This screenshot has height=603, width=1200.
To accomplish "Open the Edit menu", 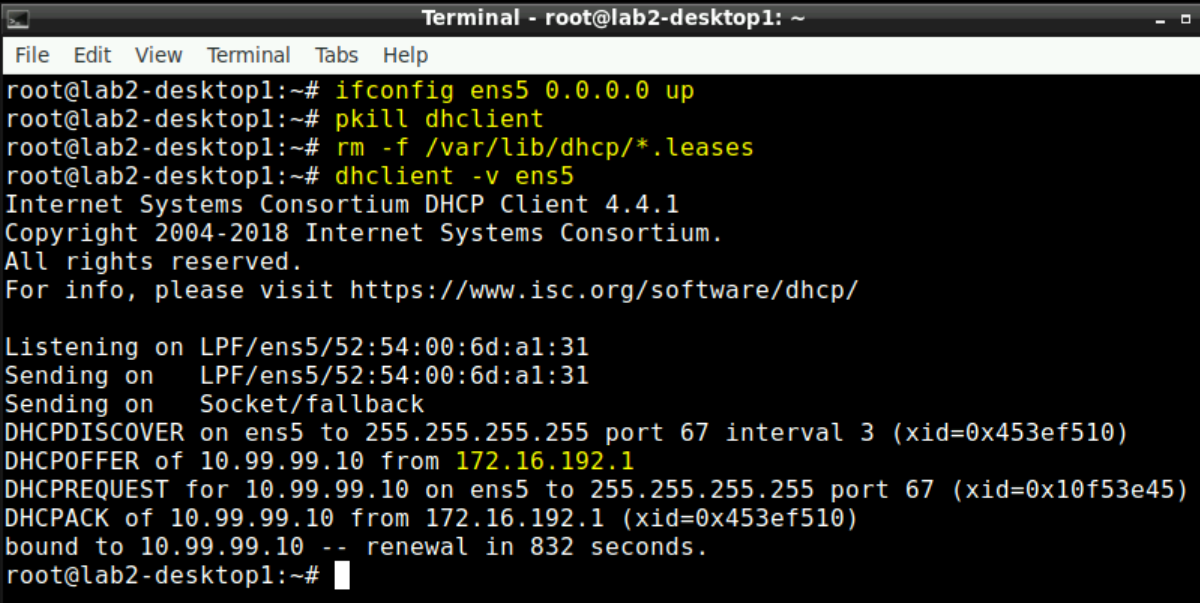I will (x=92, y=55).
